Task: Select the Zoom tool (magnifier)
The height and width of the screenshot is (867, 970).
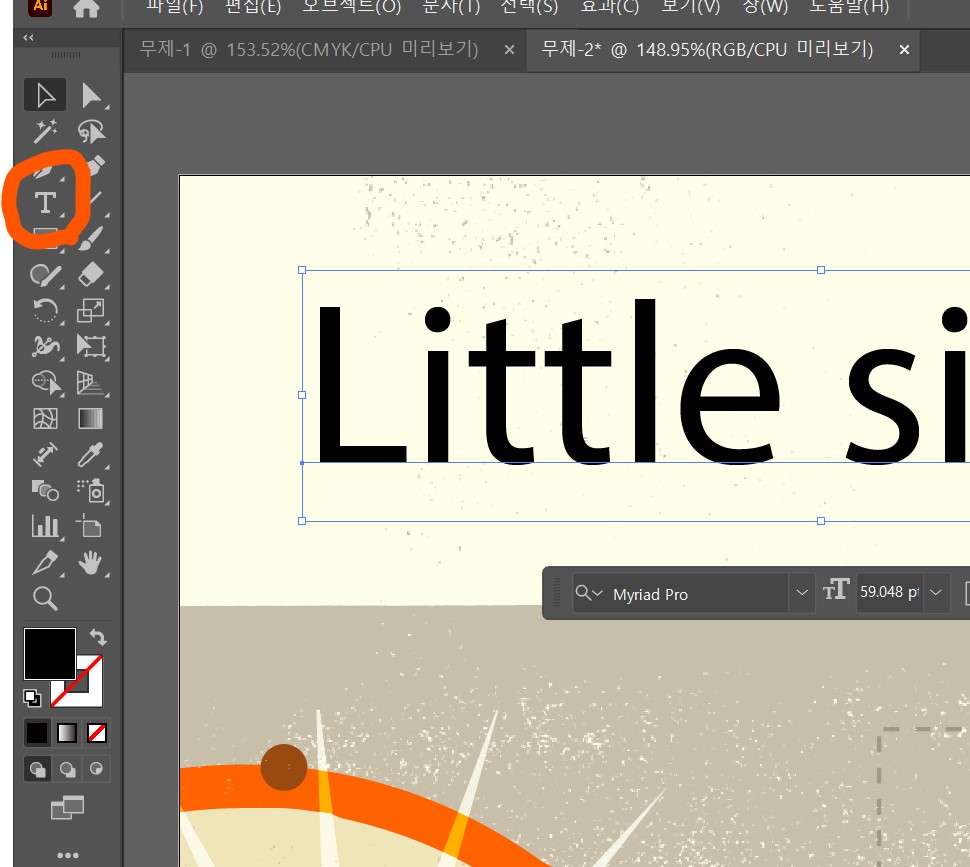Action: coord(45,599)
